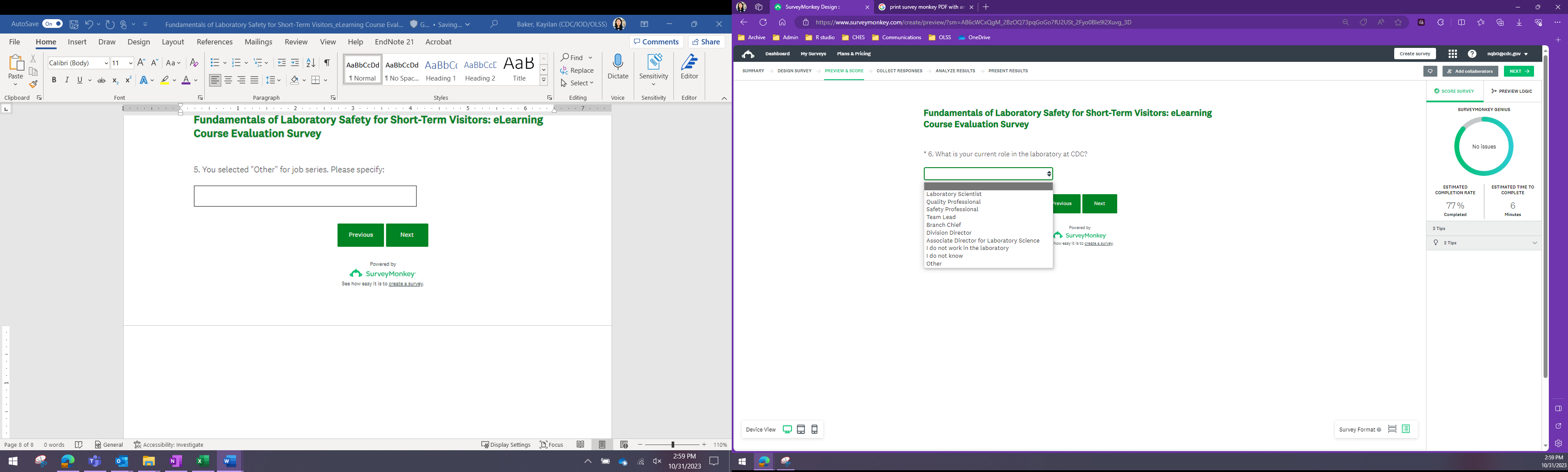Select 'Safety Professional' option in list
The image size is (1568, 472).
tap(952, 210)
